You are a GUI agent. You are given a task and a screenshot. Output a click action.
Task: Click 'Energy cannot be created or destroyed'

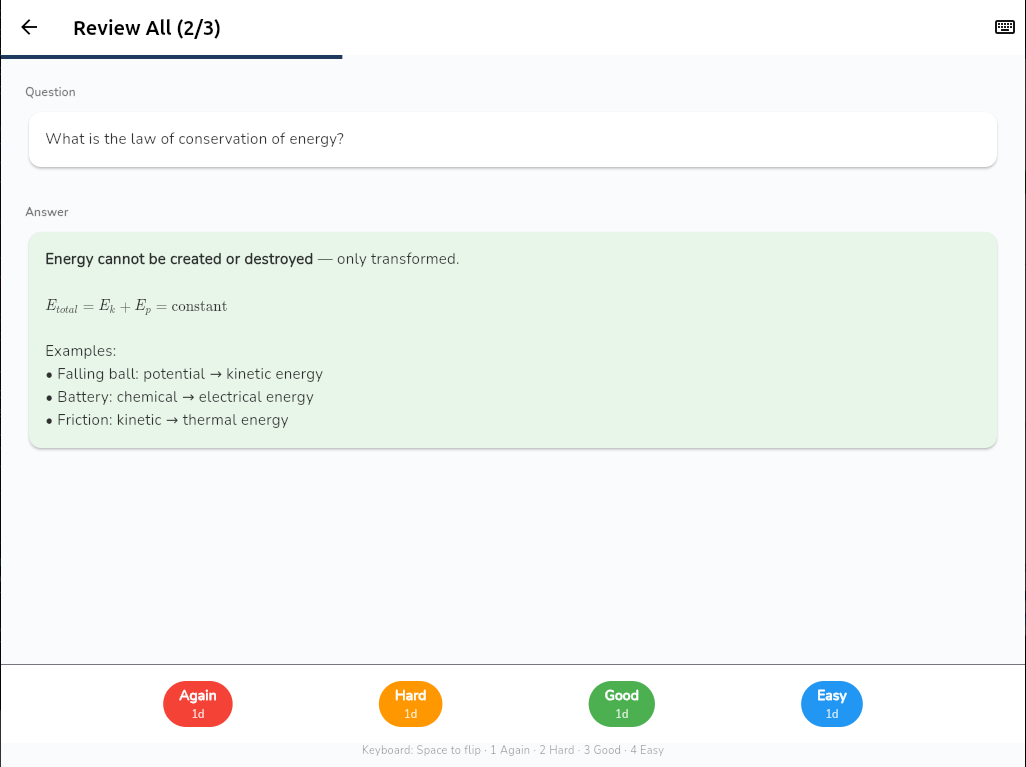[179, 259]
